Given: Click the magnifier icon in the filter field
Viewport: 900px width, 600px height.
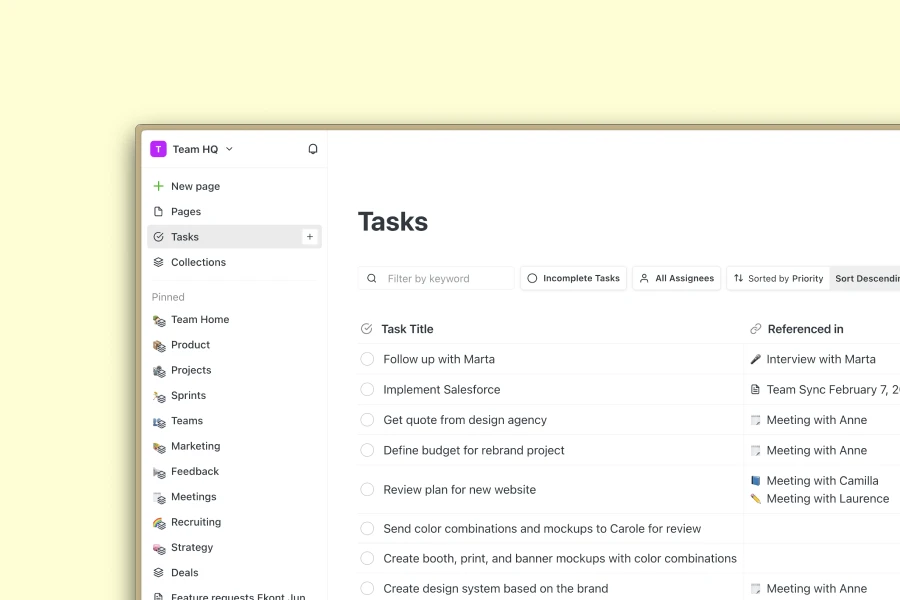Looking at the screenshot, I should click(371, 278).
